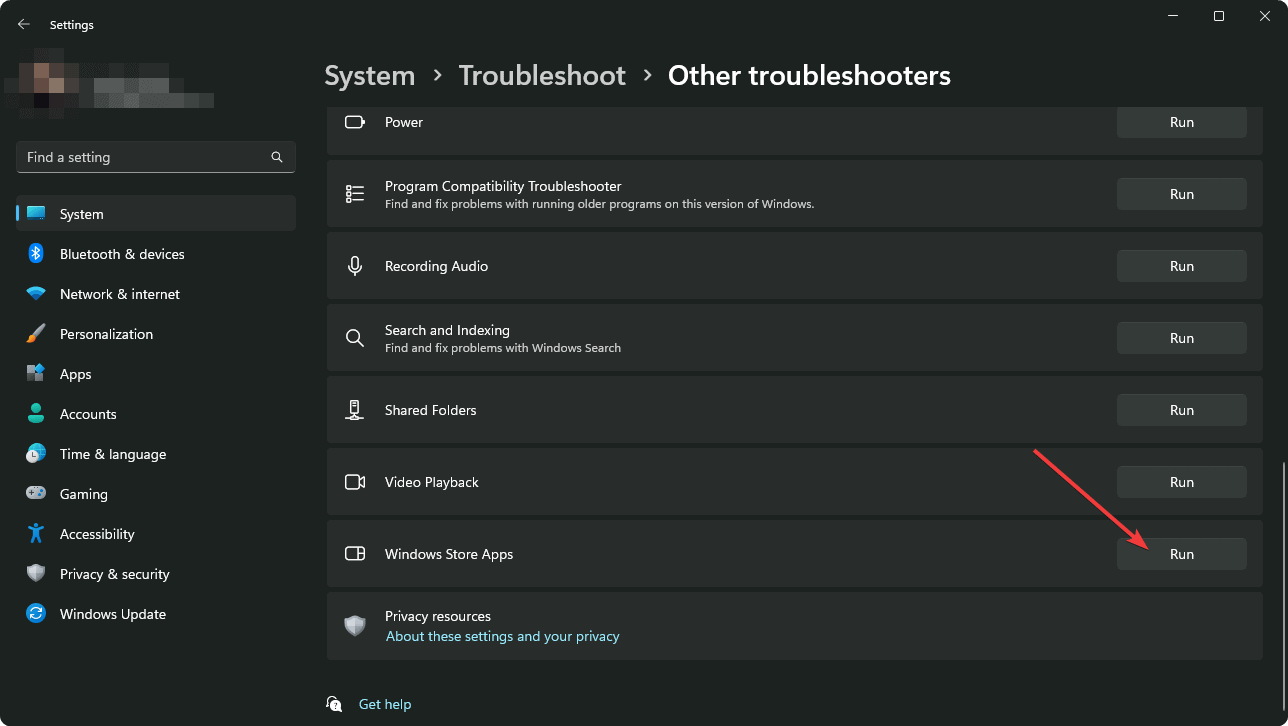This screenshot has width=1288, height=726.
Task: Open About these settings and your privacy
Action: coord(502,635)
